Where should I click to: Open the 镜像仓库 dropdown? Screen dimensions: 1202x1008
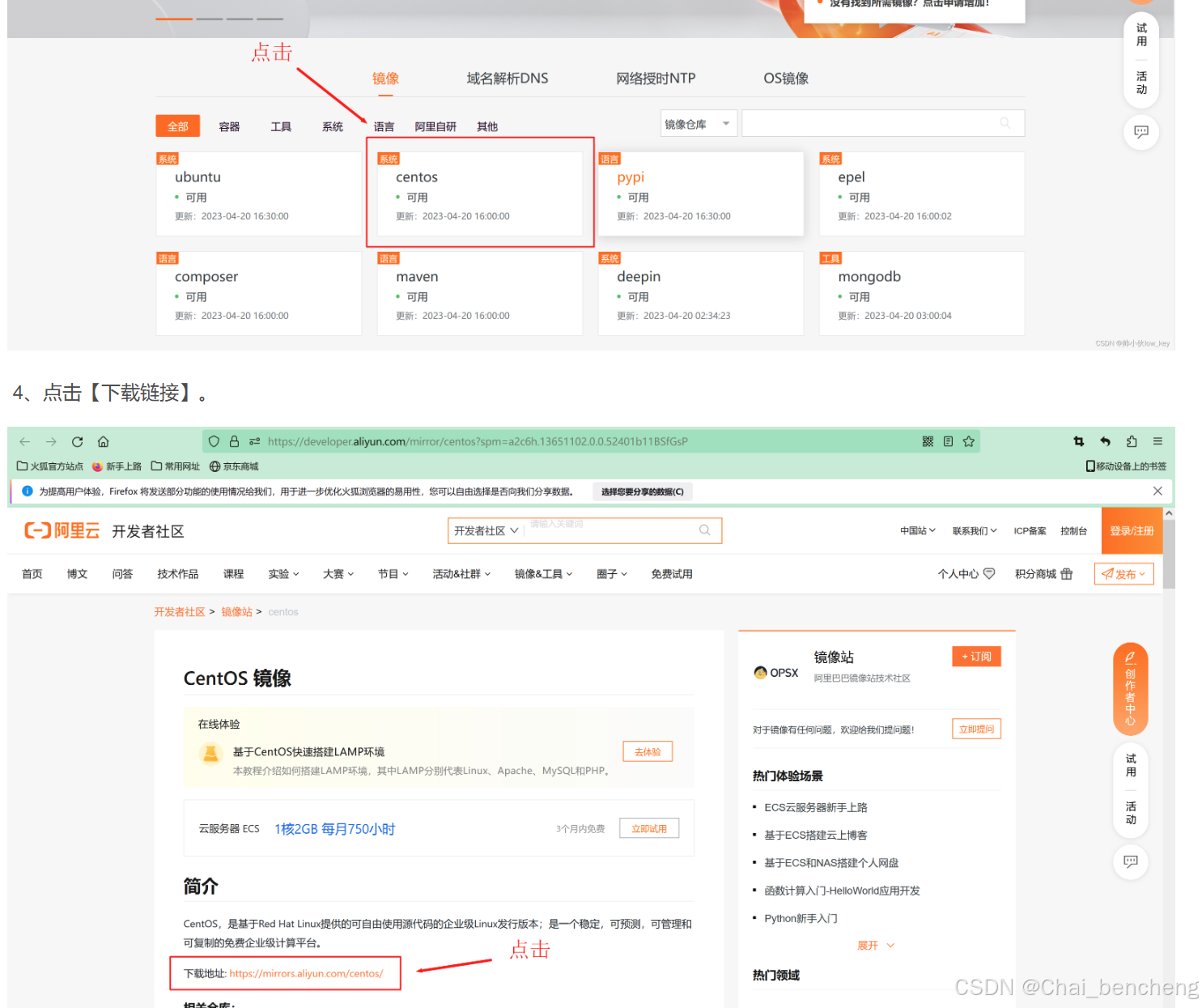pyautogui.click(x=699, y=124)
